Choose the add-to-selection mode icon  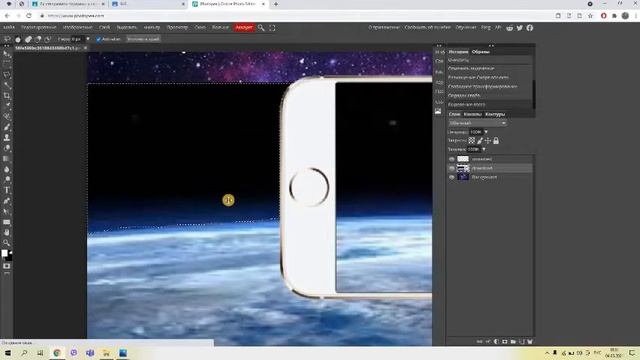(28, 39)
